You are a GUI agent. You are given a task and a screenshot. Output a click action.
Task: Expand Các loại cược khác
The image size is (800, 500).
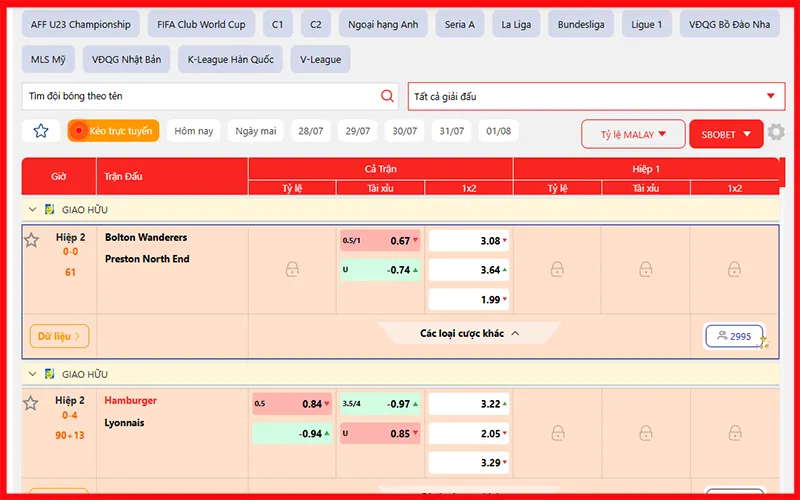coord(469,334)
